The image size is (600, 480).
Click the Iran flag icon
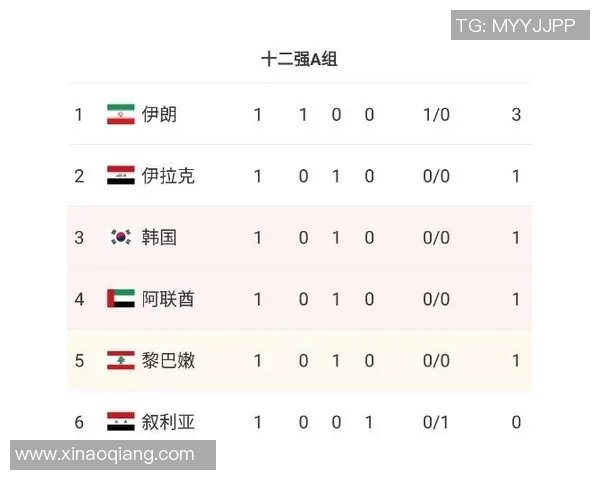click(120, 114)
